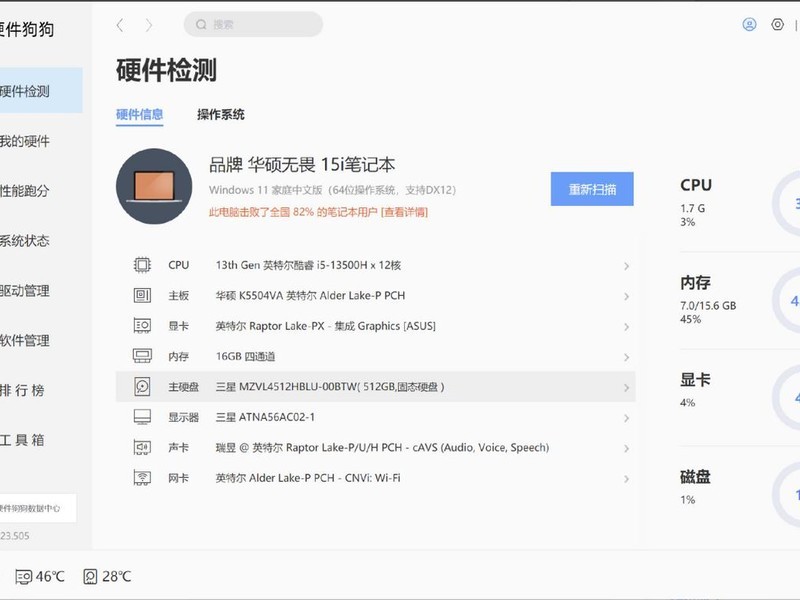
Task: Expand the Samsung 512GB disk row chevron
Action: coord(626,388)
